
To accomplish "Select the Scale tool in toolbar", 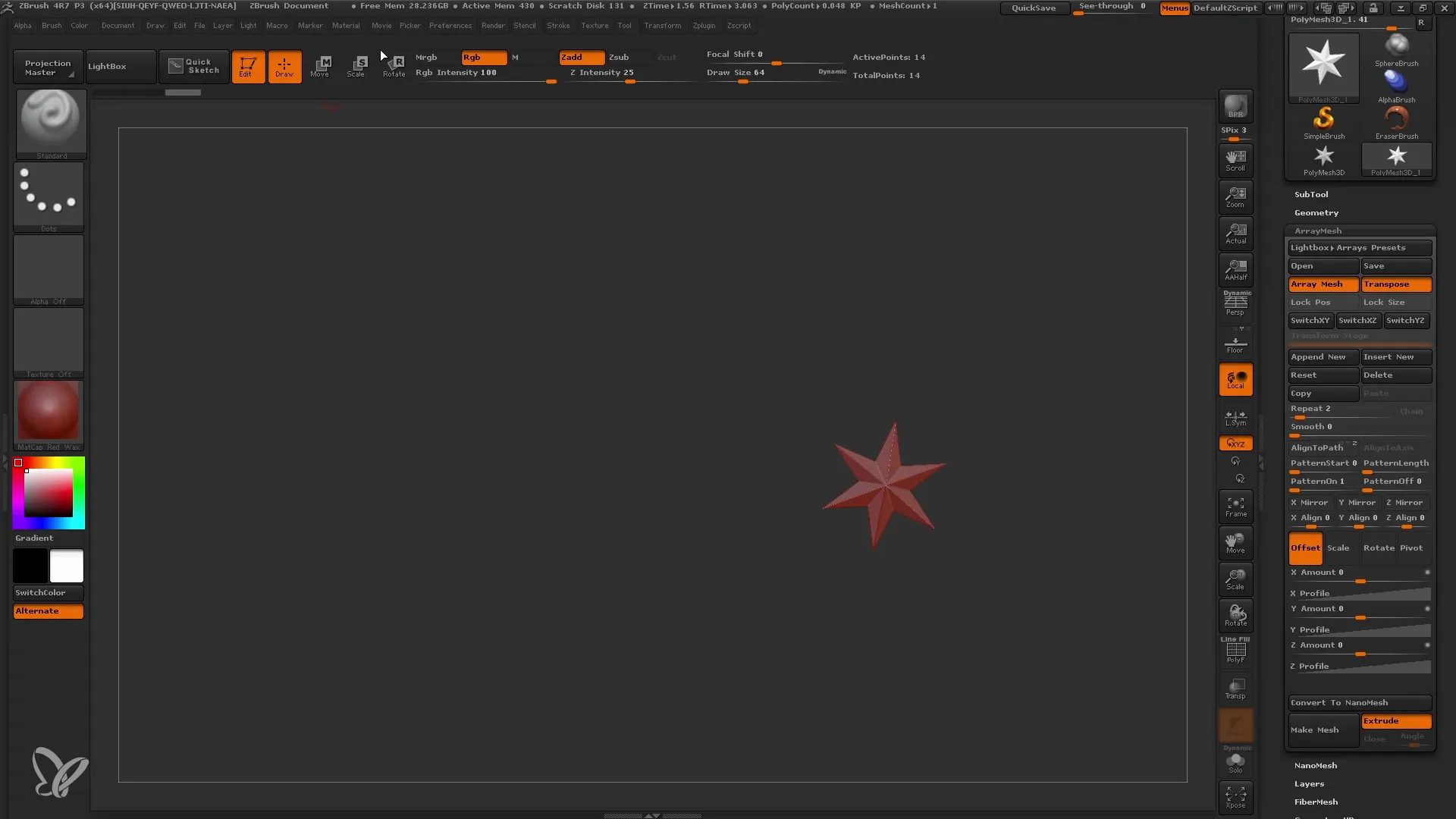I will pos(357,65).
